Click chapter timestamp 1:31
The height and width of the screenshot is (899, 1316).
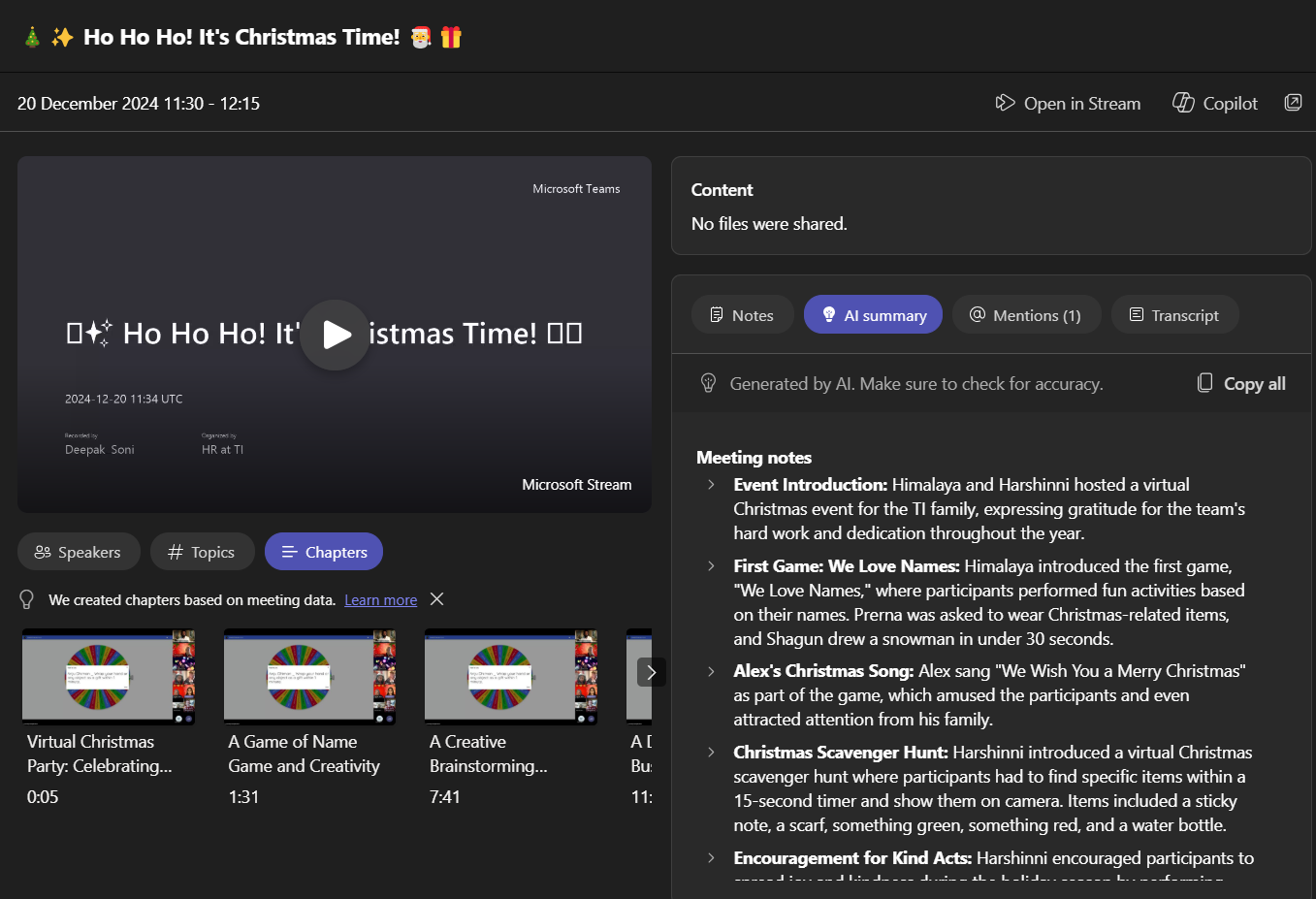(x=243, y=797)
